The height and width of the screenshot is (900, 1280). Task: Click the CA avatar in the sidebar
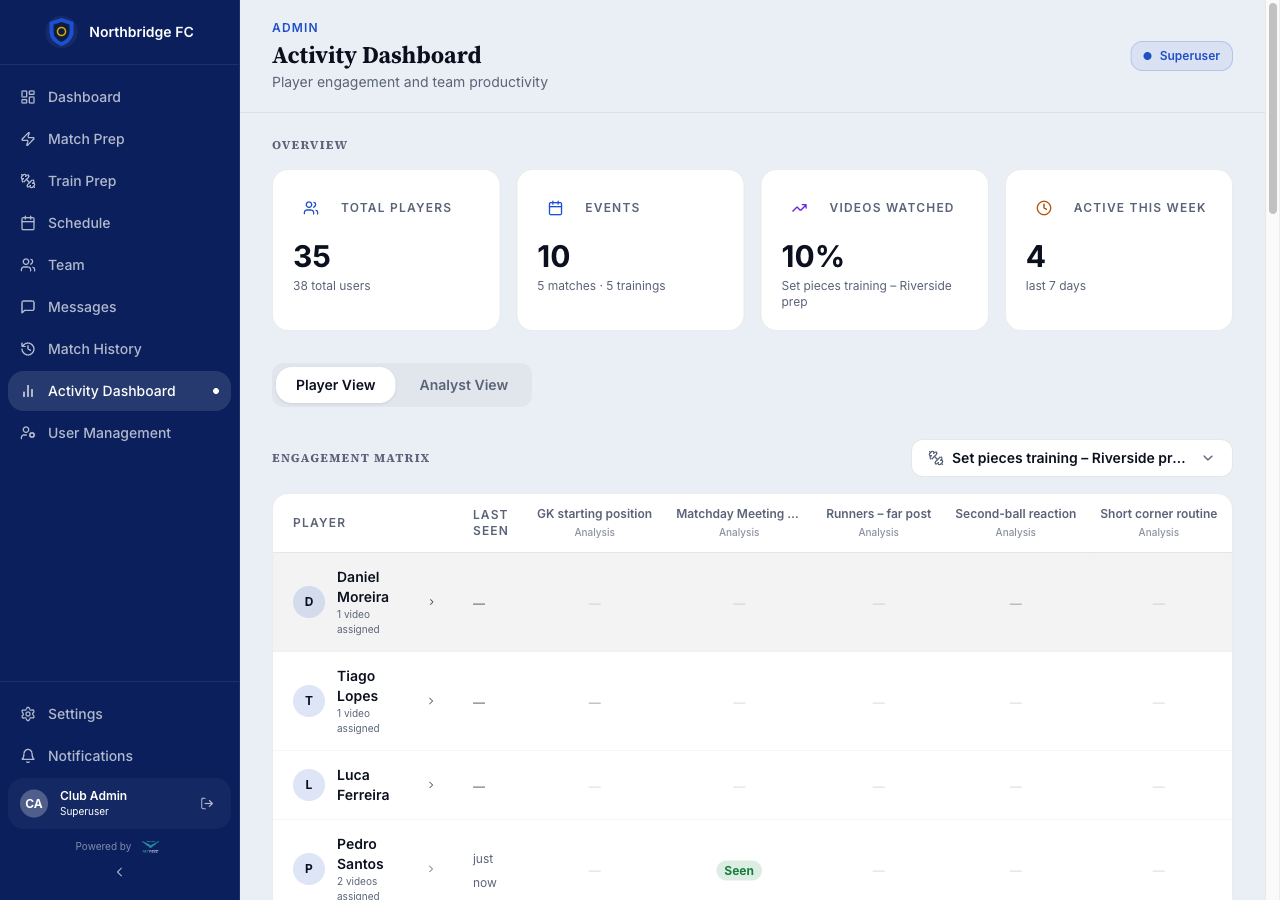(x=34, y=804)
